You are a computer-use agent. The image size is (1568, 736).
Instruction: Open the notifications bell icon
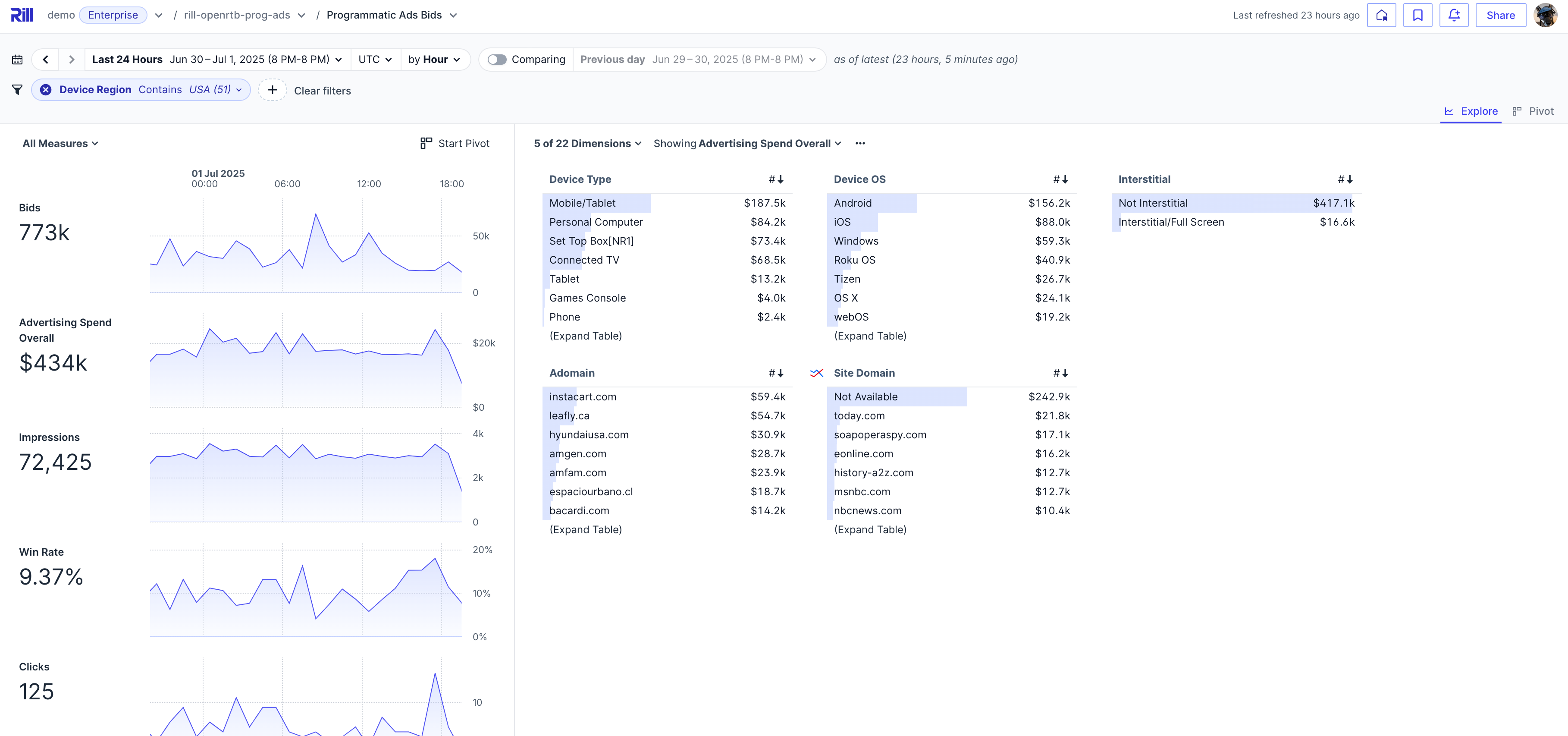point(1454,15)
